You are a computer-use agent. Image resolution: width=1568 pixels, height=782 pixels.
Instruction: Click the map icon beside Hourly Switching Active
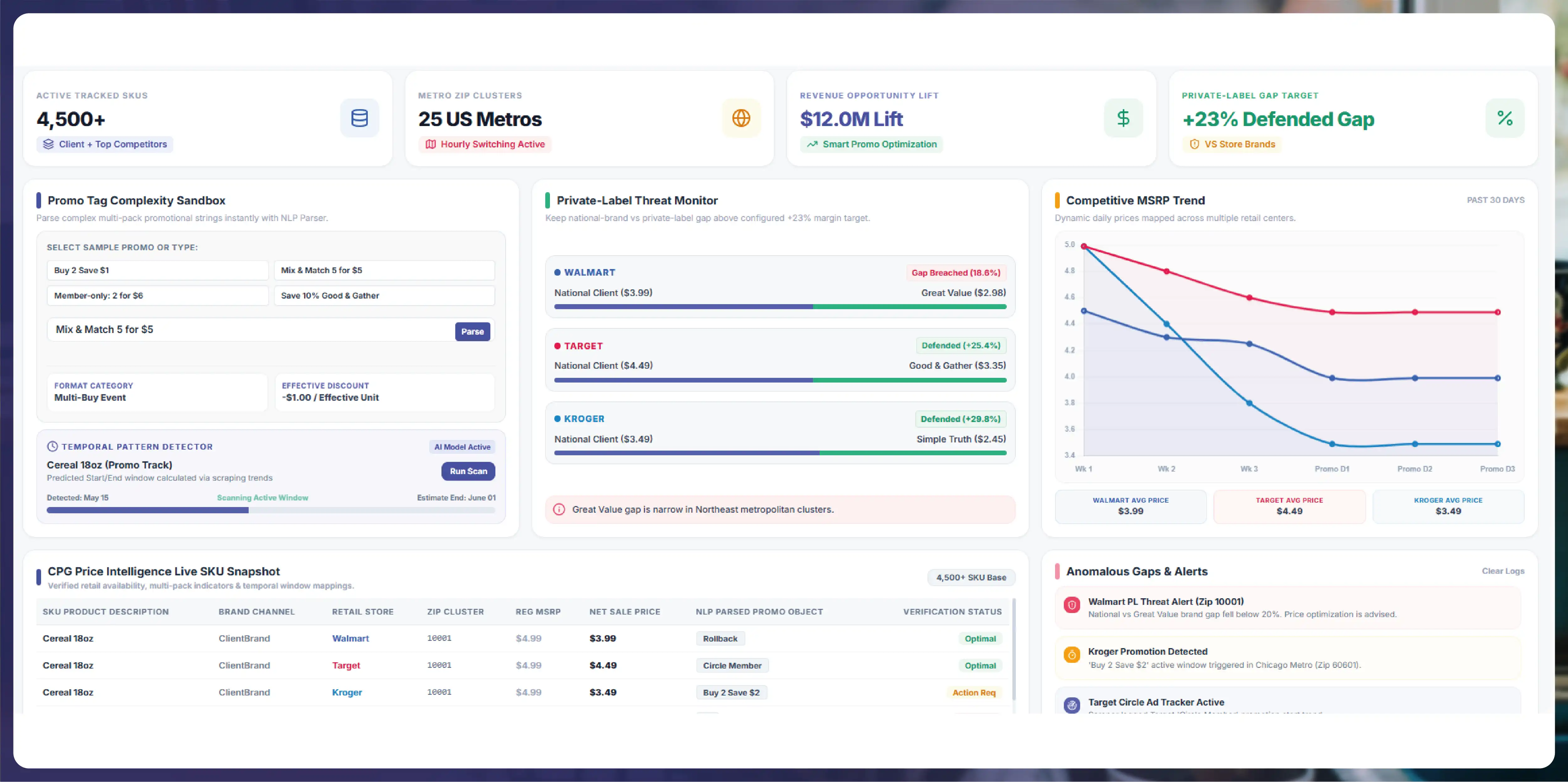click(430, 144)
